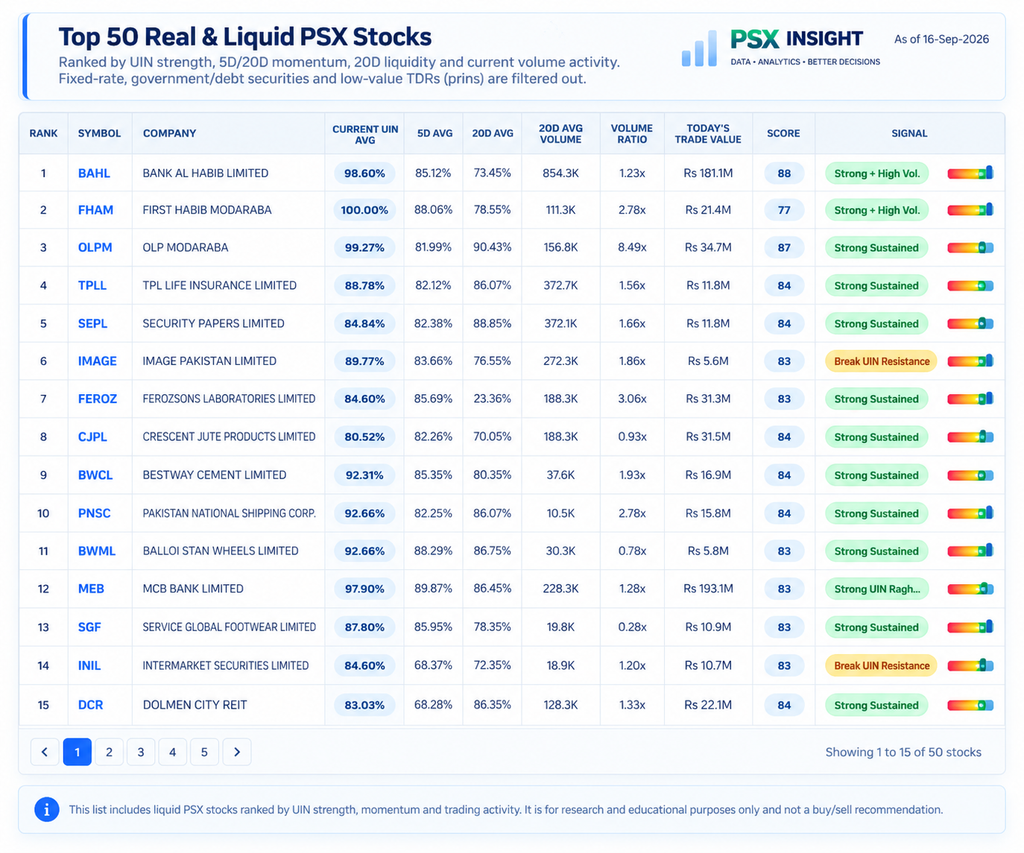Screen dimensions: 1024x853
Task: Click the blue info icon in the footer note
Action: tap(46, 810)
